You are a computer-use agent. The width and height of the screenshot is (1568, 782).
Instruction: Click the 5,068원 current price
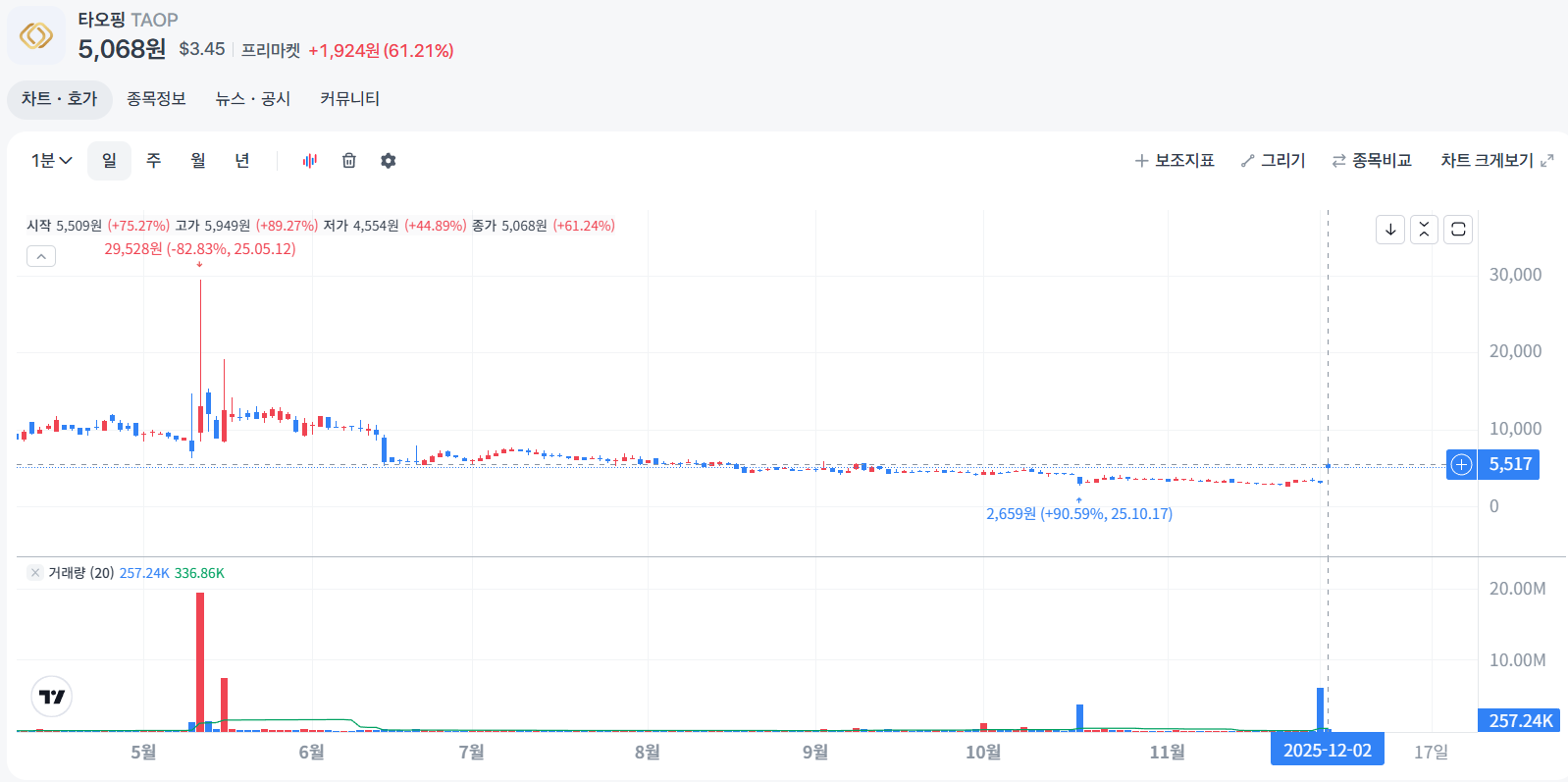(x=122, y=49)
